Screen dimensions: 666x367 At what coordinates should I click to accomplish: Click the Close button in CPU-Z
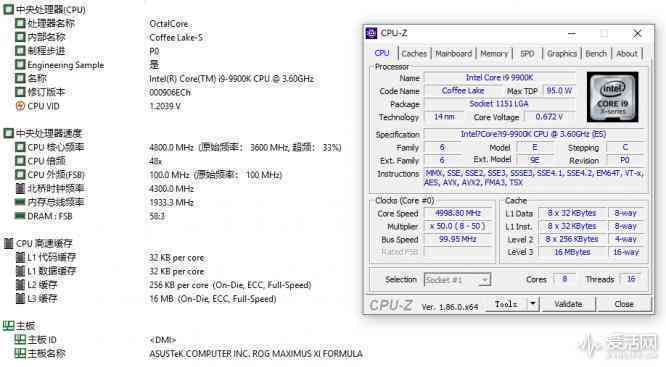[624, 304]
